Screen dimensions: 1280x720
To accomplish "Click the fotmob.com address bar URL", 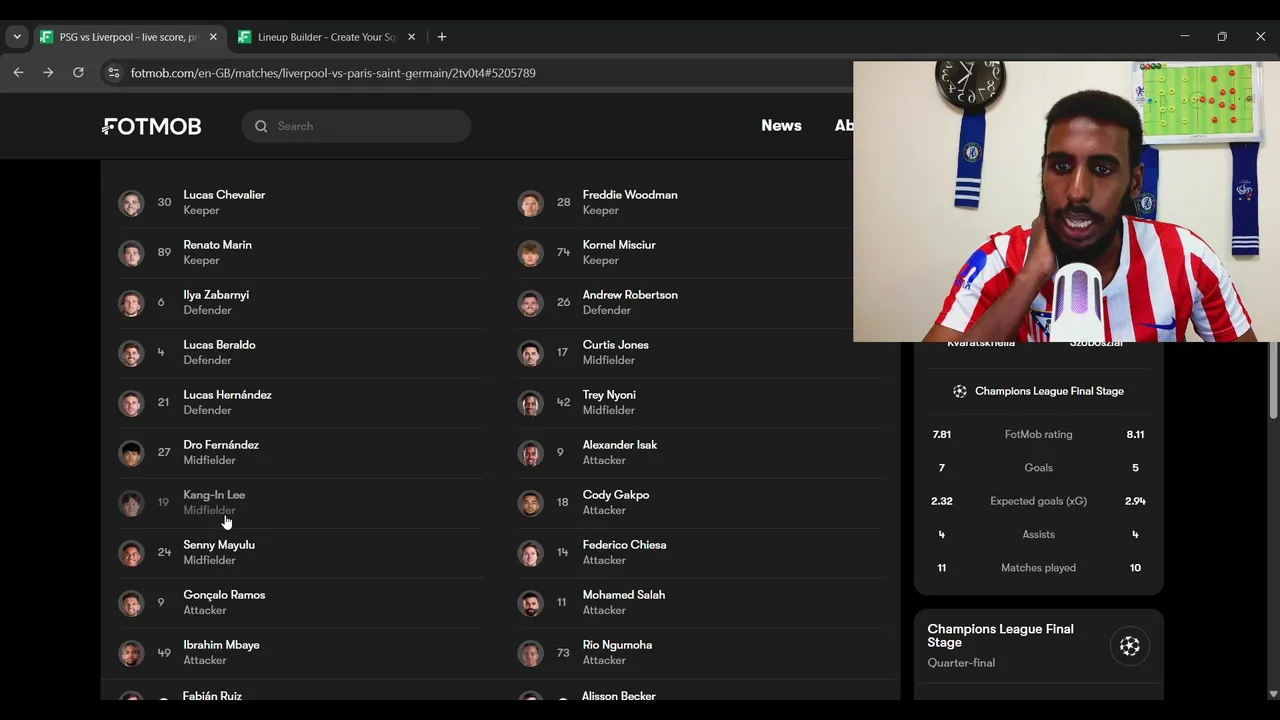I will [333, 73].
